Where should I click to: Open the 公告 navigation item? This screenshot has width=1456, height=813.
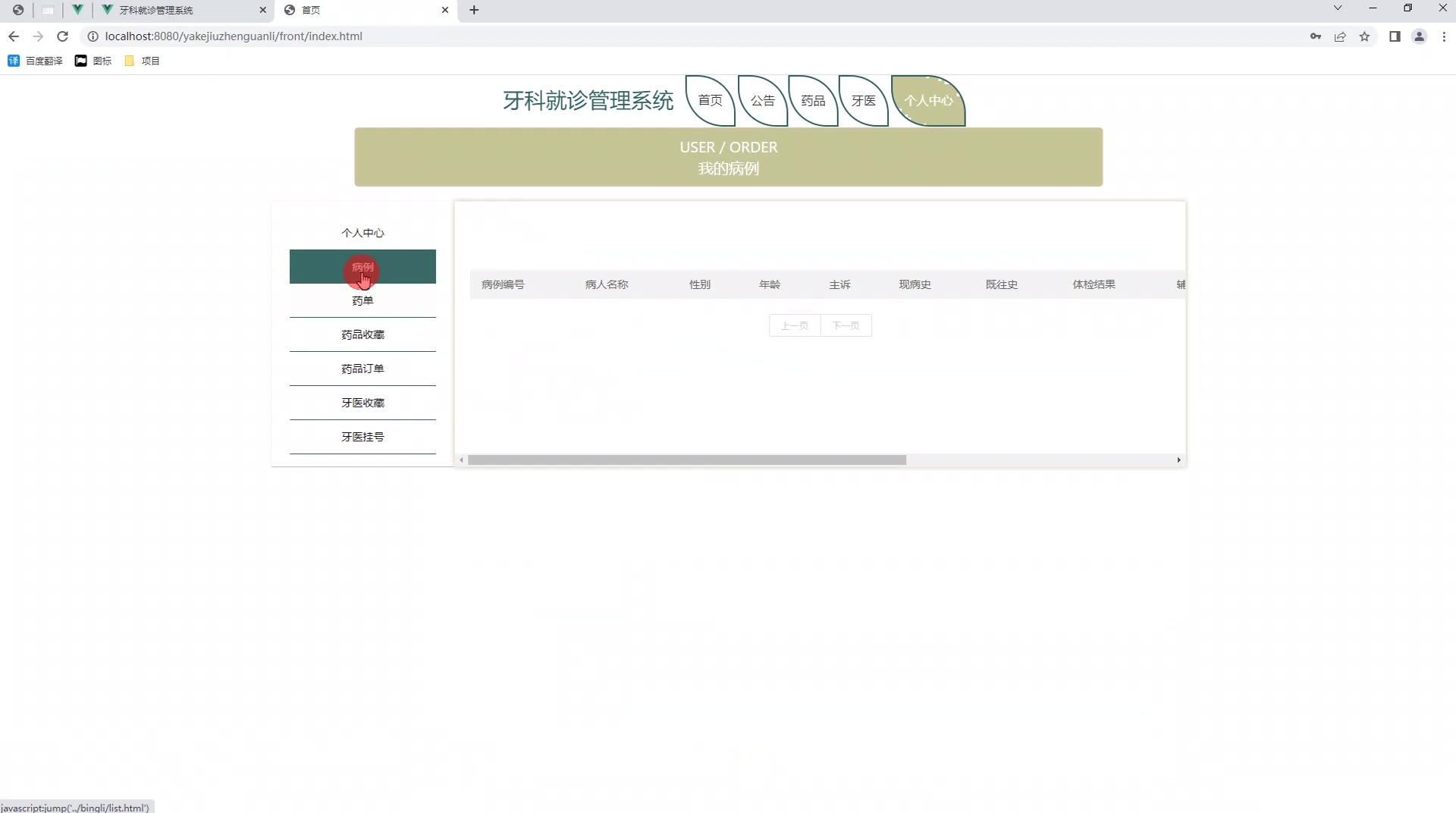(763, 100)
